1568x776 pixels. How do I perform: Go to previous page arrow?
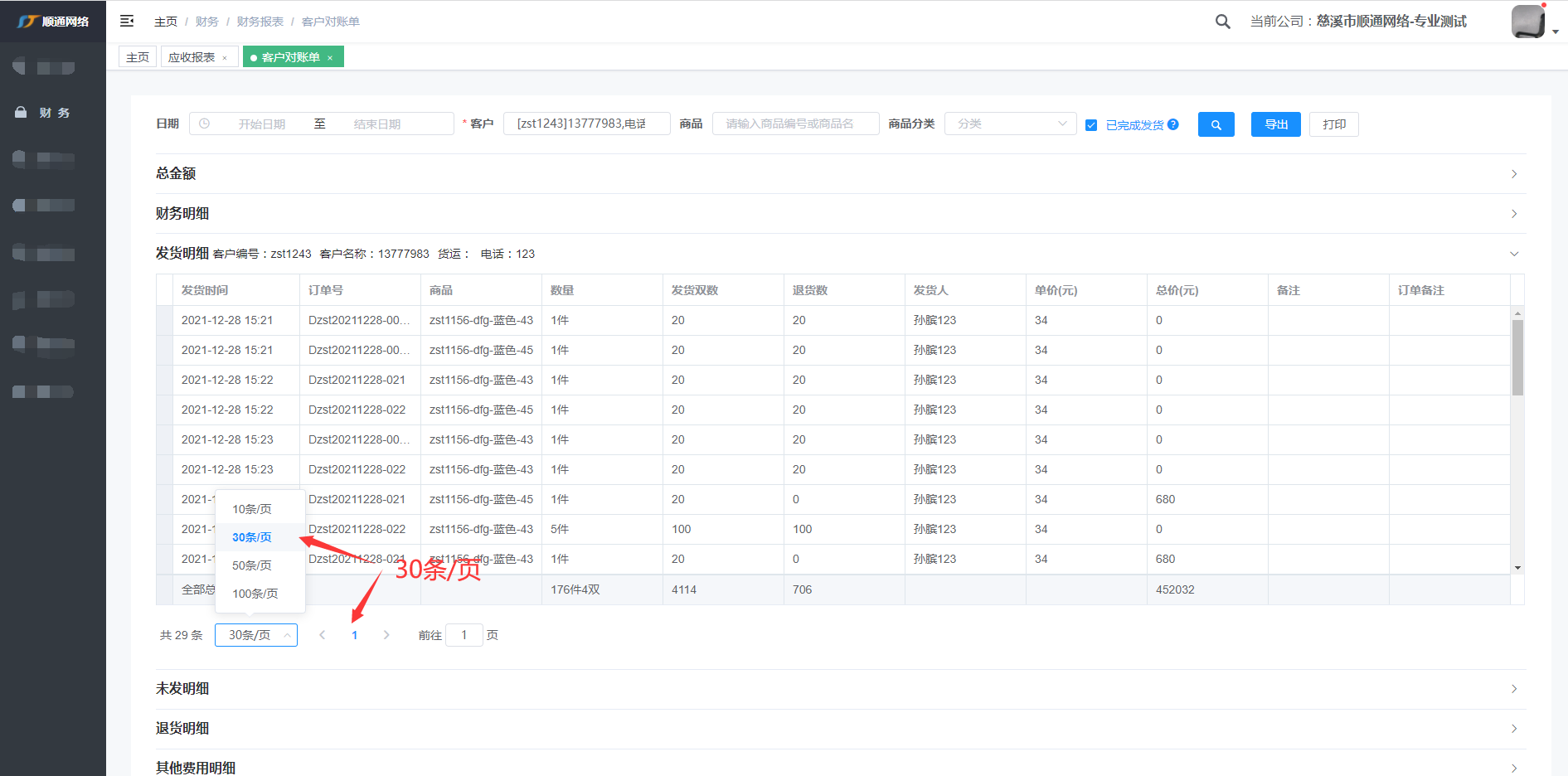[x=323, y=635]
